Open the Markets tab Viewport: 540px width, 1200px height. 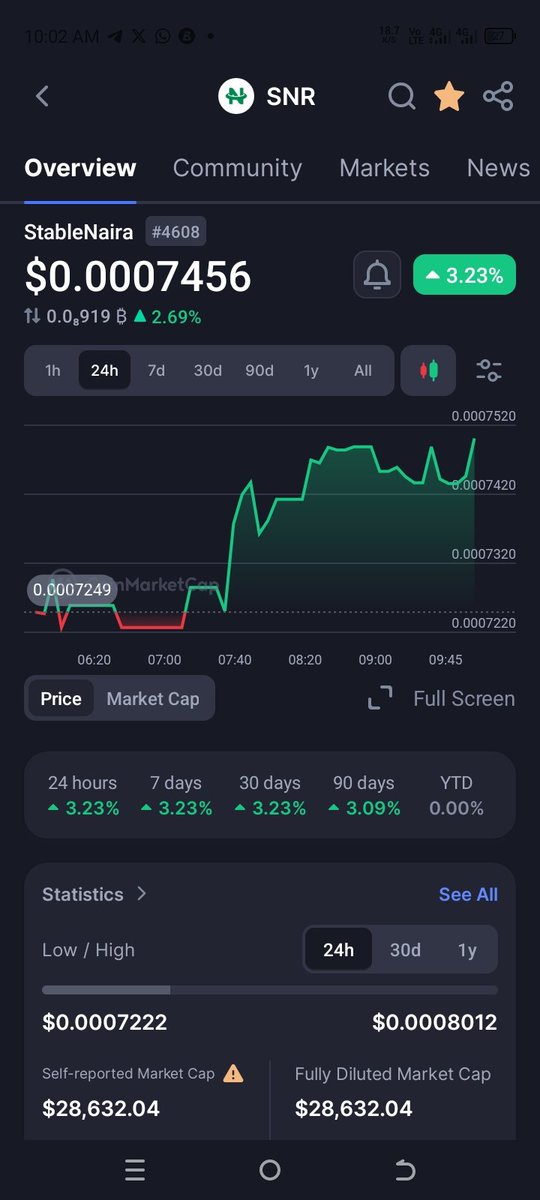[384, 168]
